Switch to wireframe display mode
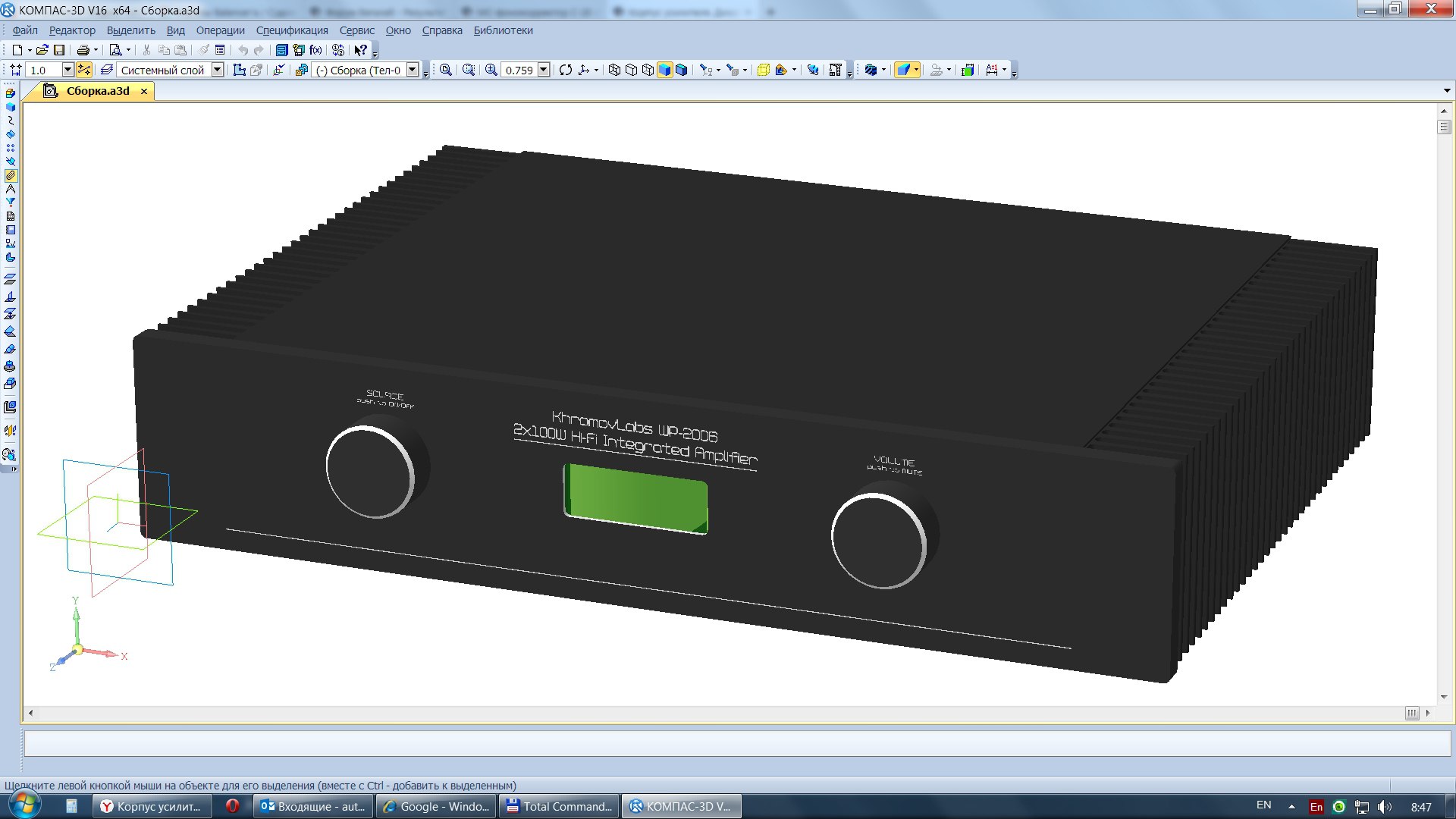The image size is (1456, 819). pyautogui.click(x=614, y=70)
